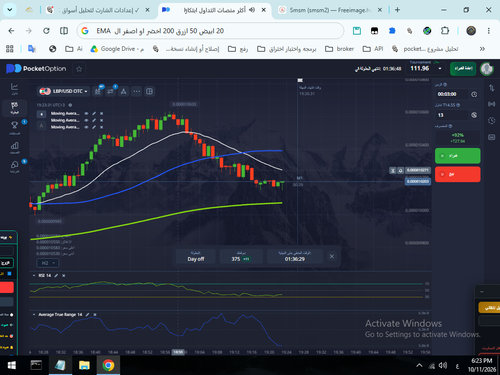Switch the amount currency mode icon
This screenshot has height=375, width=500.
pyautogui.click(x=474, y=115)
